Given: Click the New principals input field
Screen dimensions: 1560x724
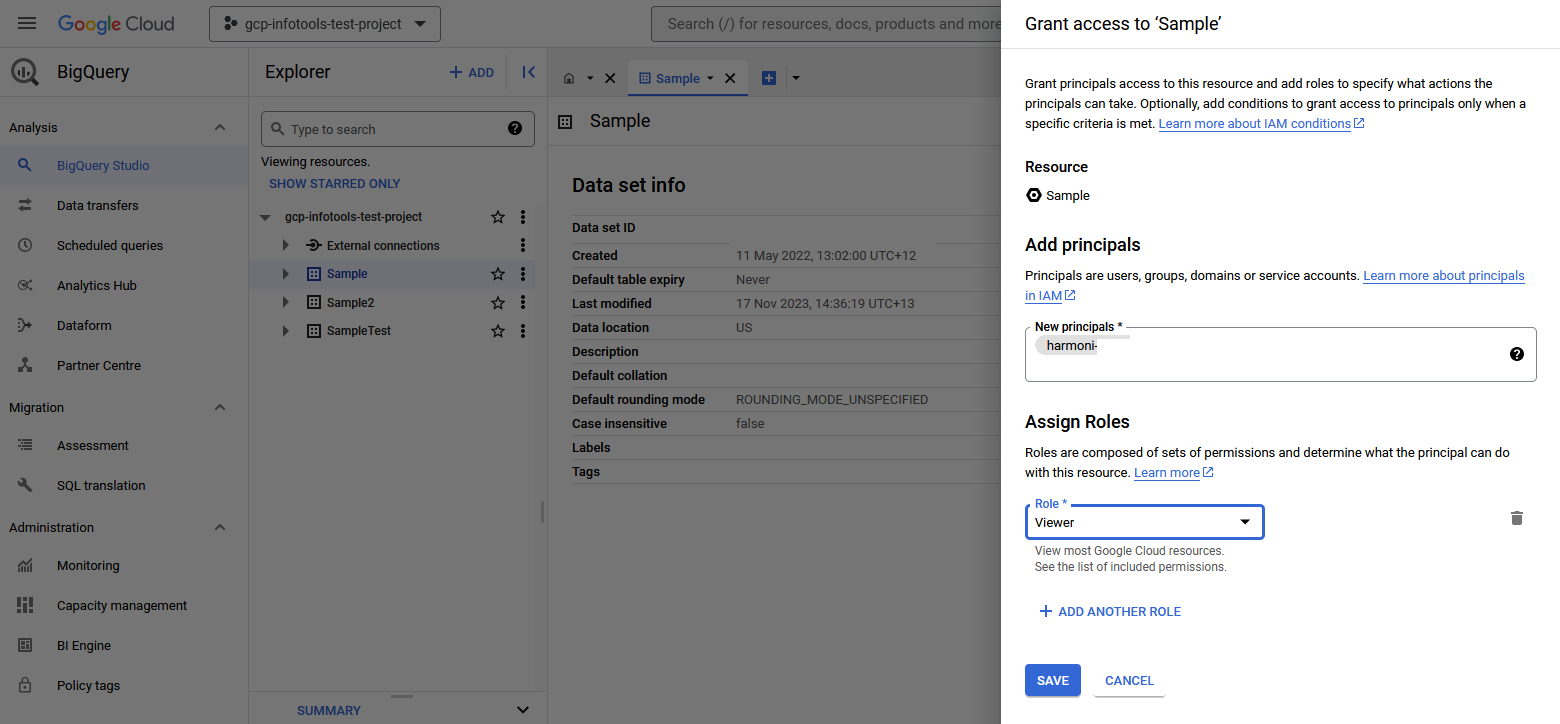Looking at the screenshot, I should point(1281,354).
